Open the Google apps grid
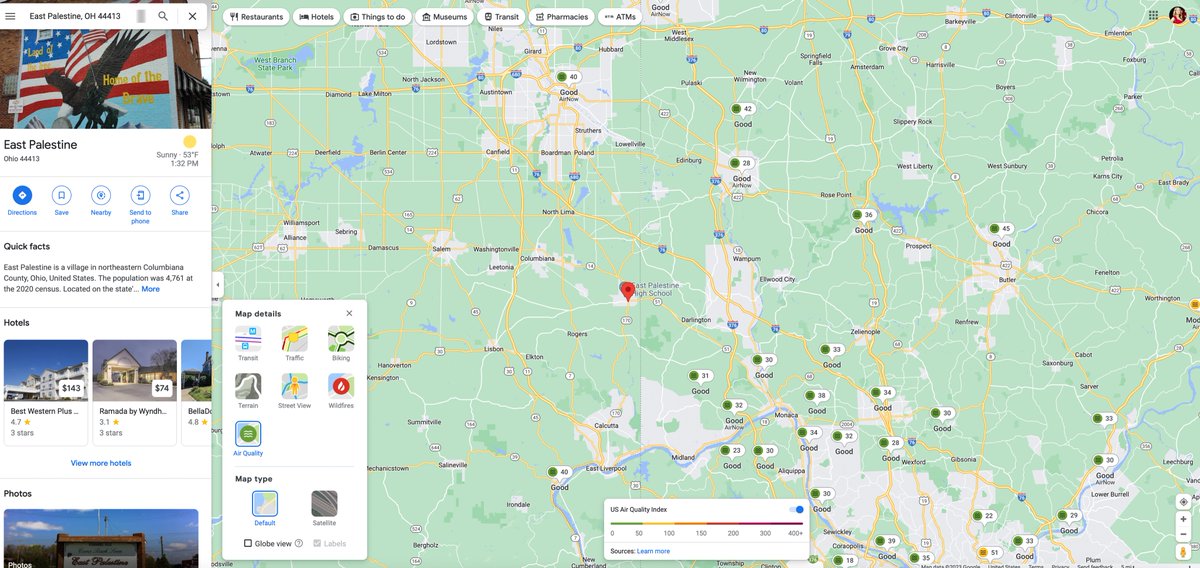 (x=1153, y=16)
